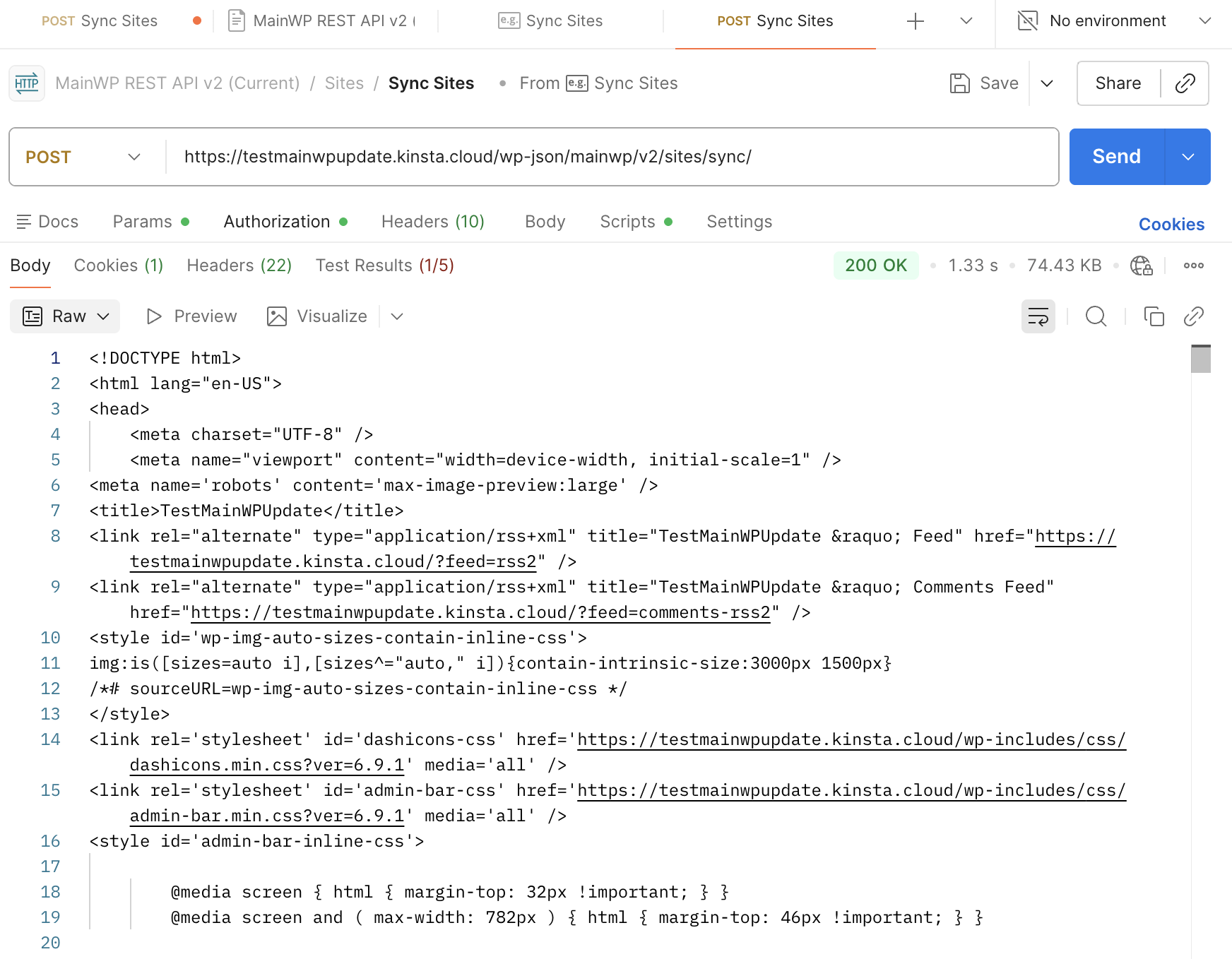Send the POST request
The image size is (1232, 959).
click(1116, 157)
